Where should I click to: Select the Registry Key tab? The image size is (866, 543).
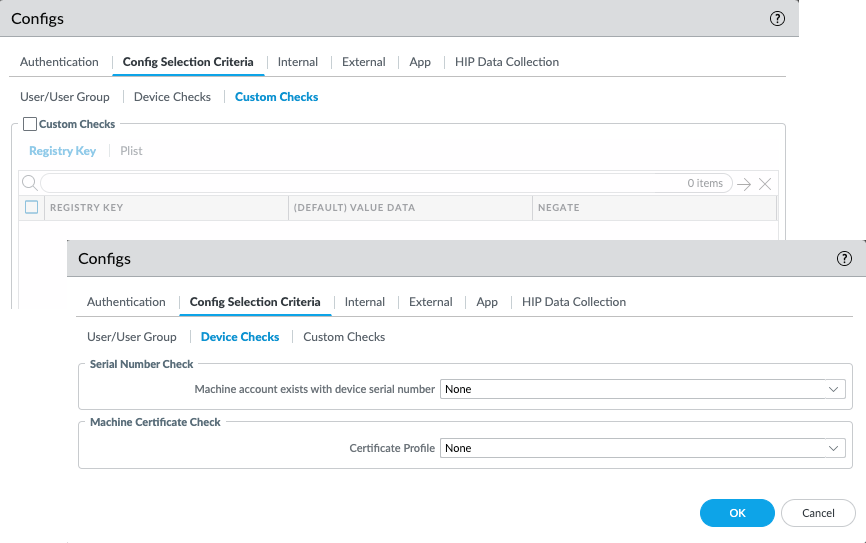pos(62,151)
